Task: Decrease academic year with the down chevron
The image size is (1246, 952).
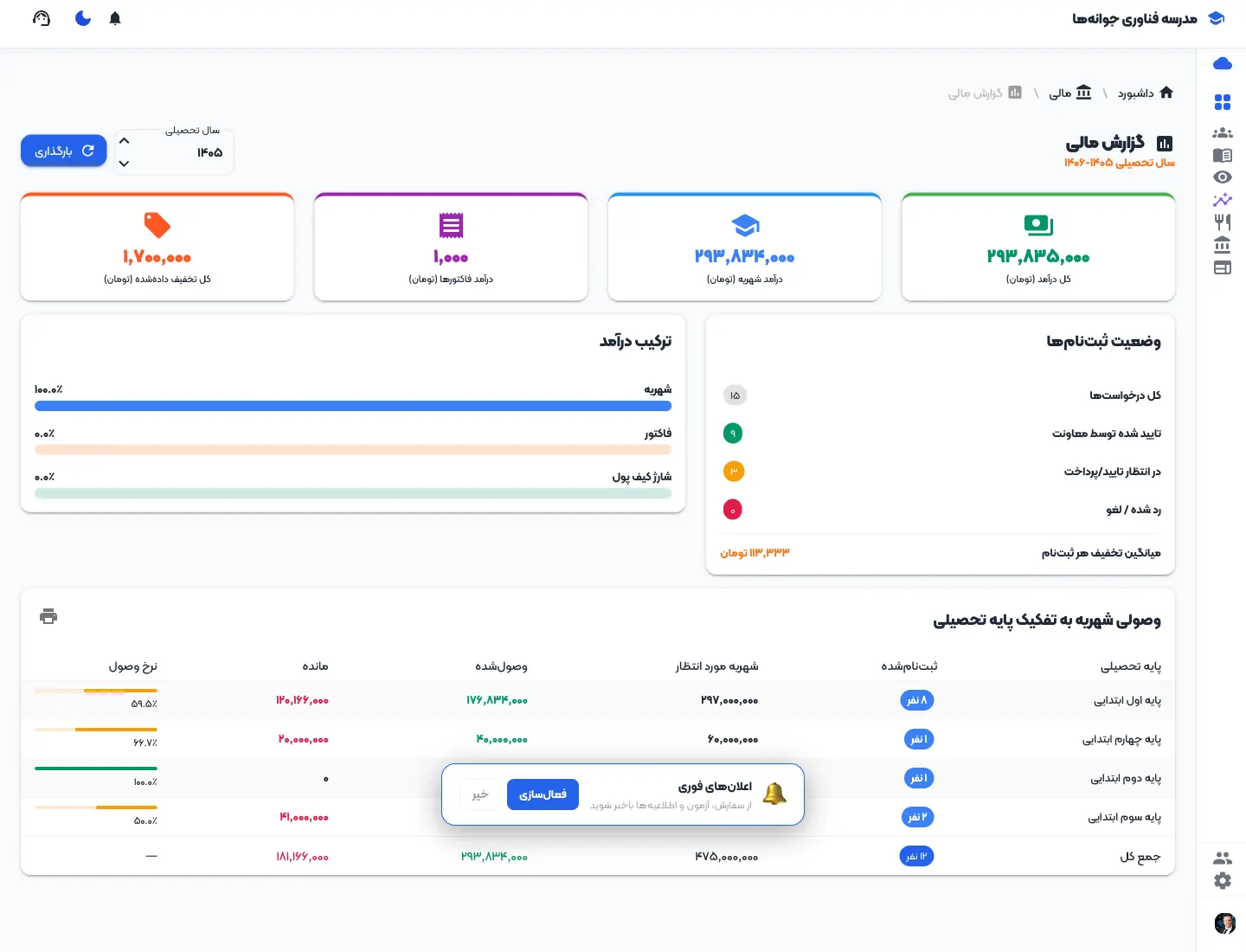Action: click(x=124, y=163)
